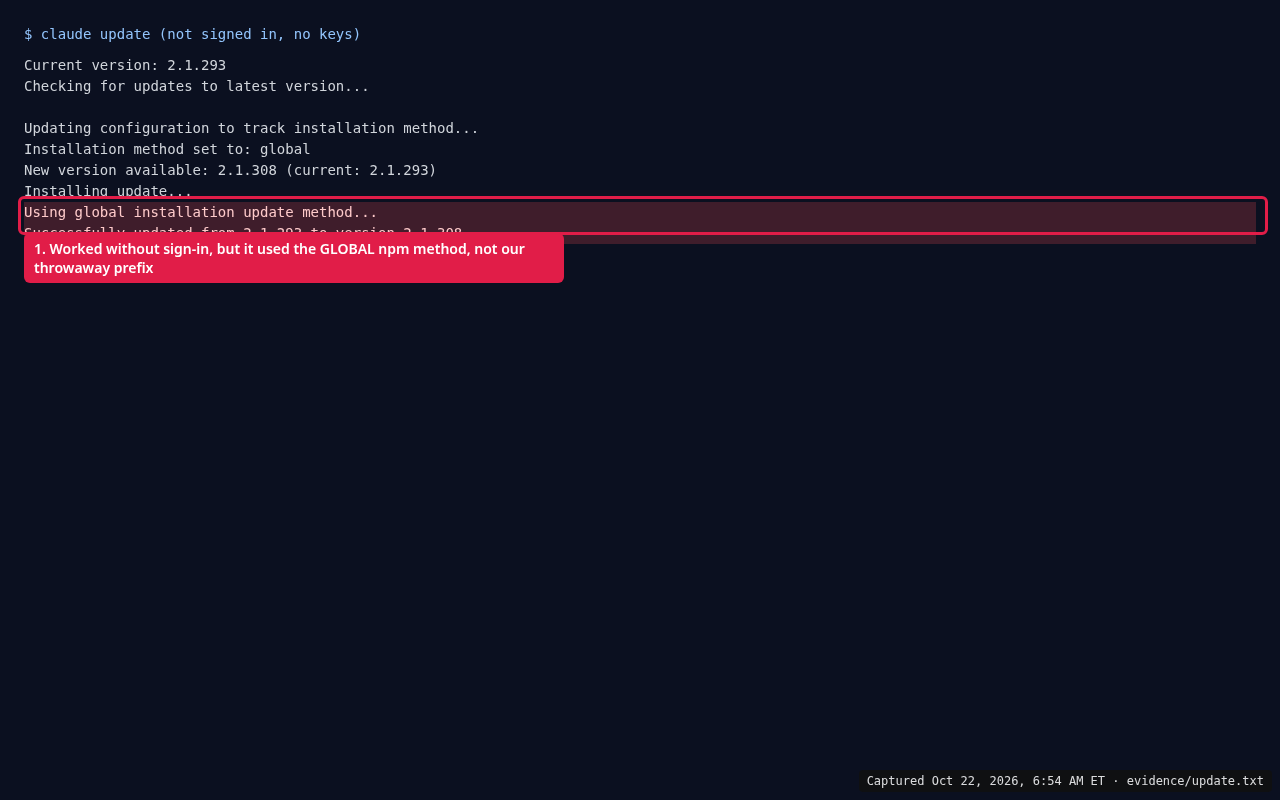Click the 'New version available: 2.1.308' line

(230, 170)
